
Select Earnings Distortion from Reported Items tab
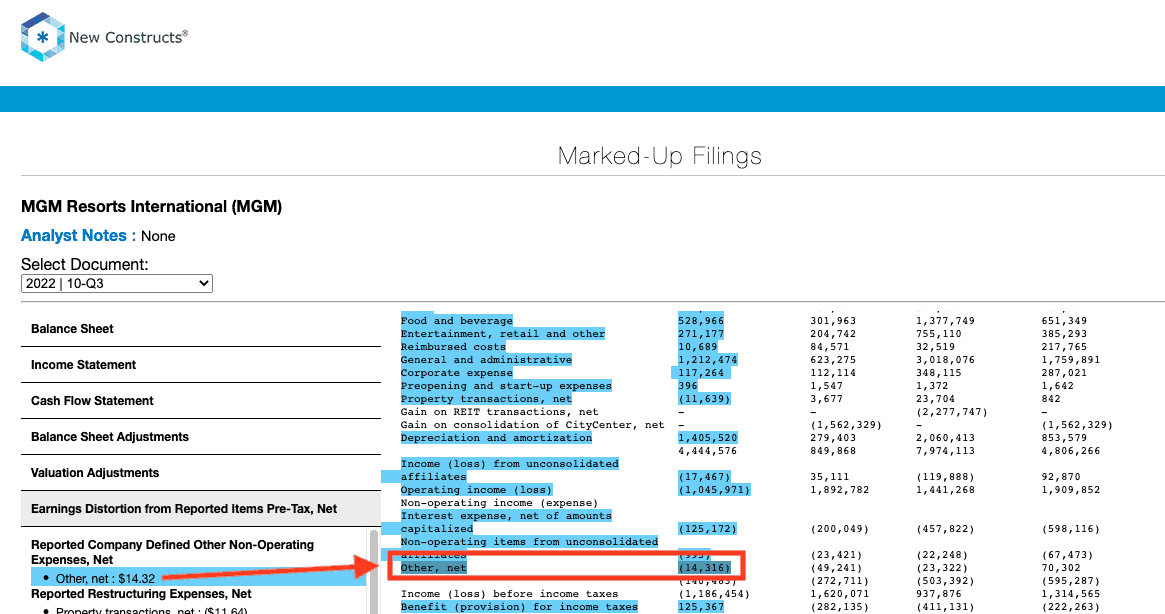coord(201,509)
